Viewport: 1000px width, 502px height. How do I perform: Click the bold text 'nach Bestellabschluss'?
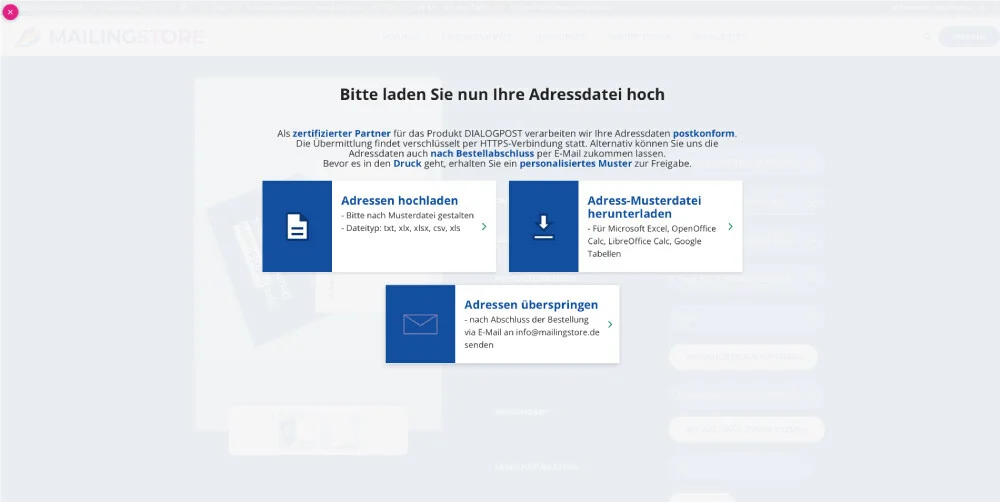coord(482,154)
